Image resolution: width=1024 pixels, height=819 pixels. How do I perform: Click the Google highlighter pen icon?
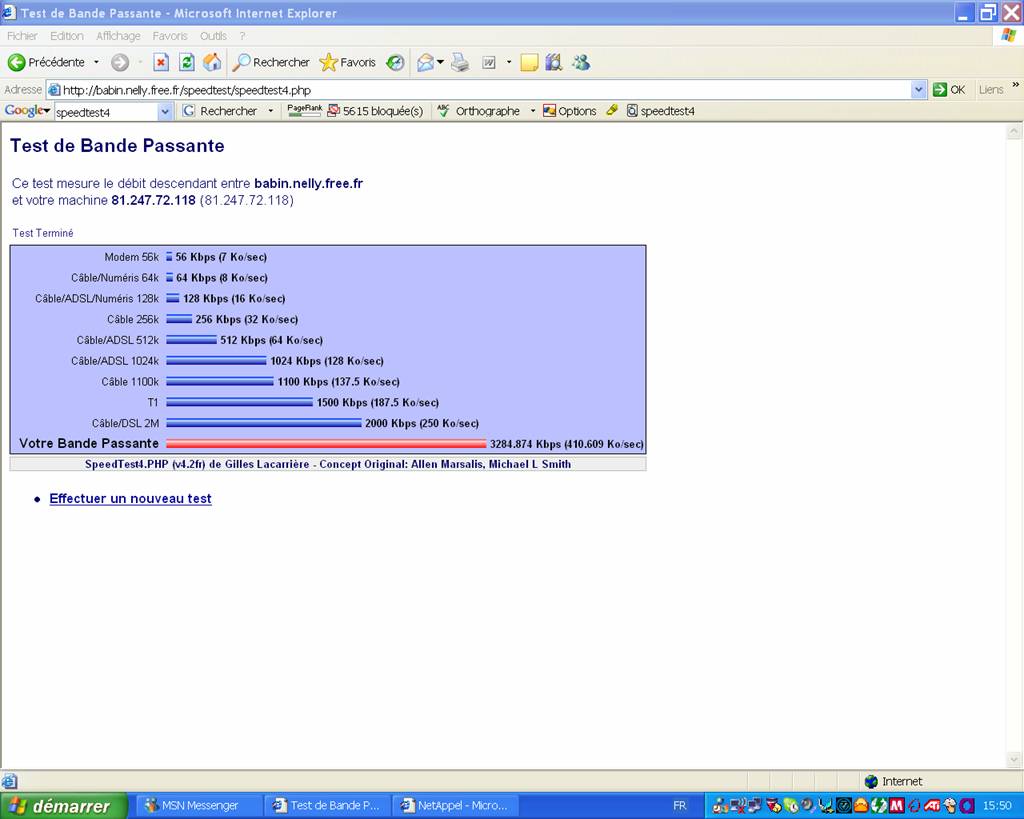612,111
